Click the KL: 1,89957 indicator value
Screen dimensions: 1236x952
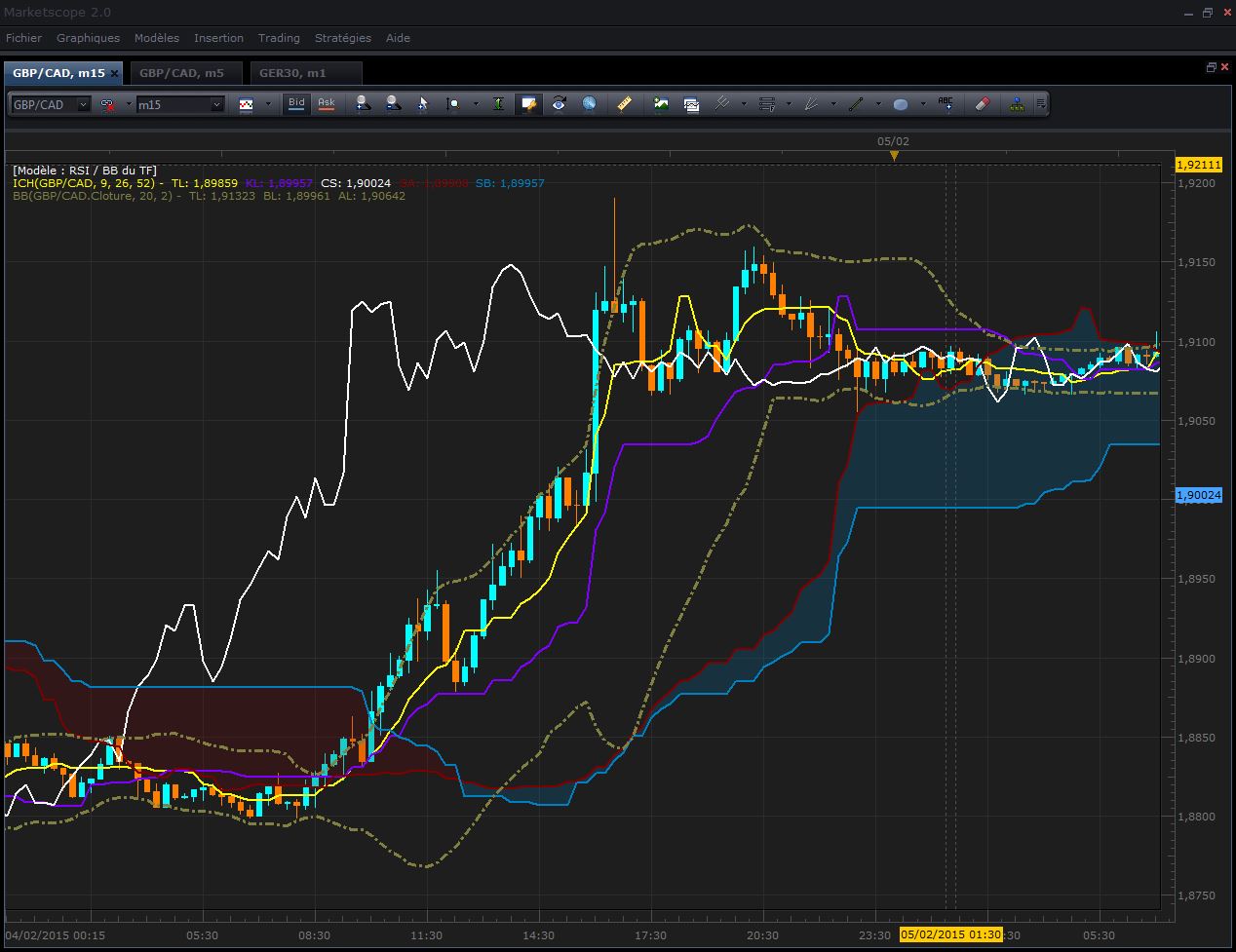point(279,183)
